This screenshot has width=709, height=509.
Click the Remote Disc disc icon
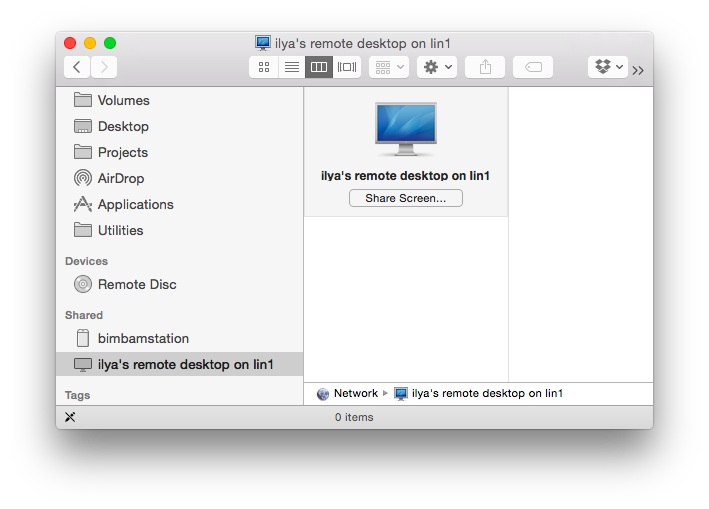point(83,284)
